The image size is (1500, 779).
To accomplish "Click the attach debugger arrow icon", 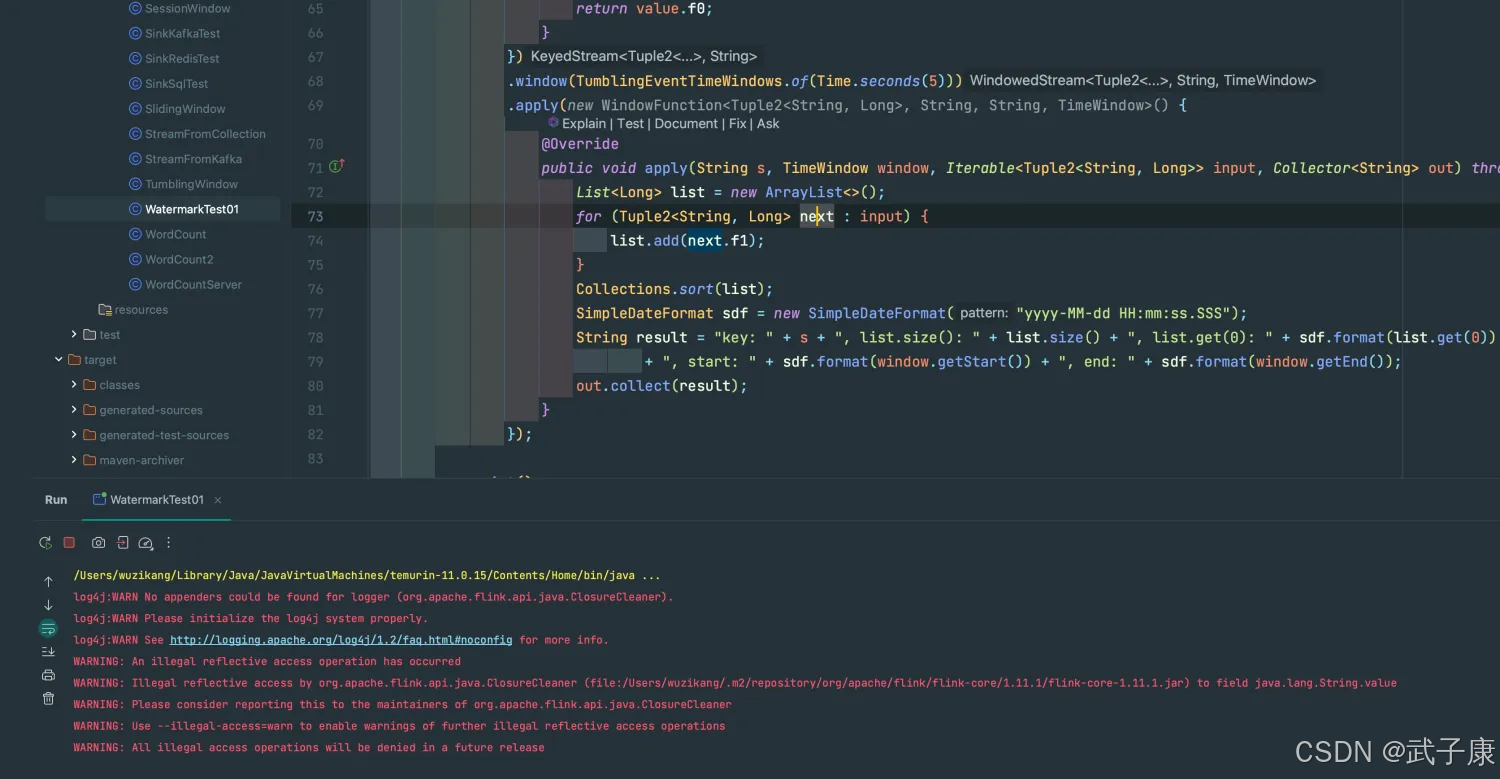I will click(x=122, y=543).
